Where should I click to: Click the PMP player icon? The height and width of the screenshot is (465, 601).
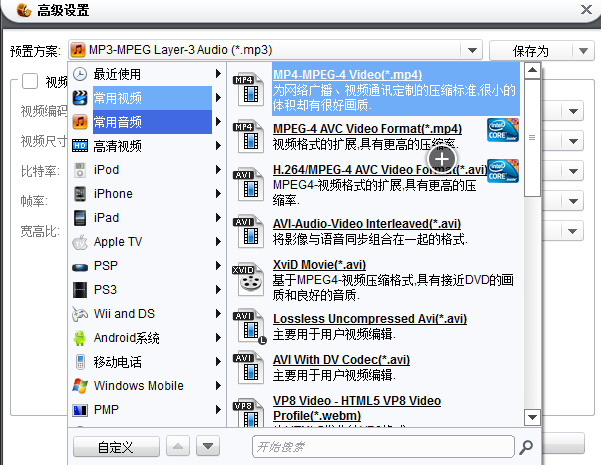80,410
